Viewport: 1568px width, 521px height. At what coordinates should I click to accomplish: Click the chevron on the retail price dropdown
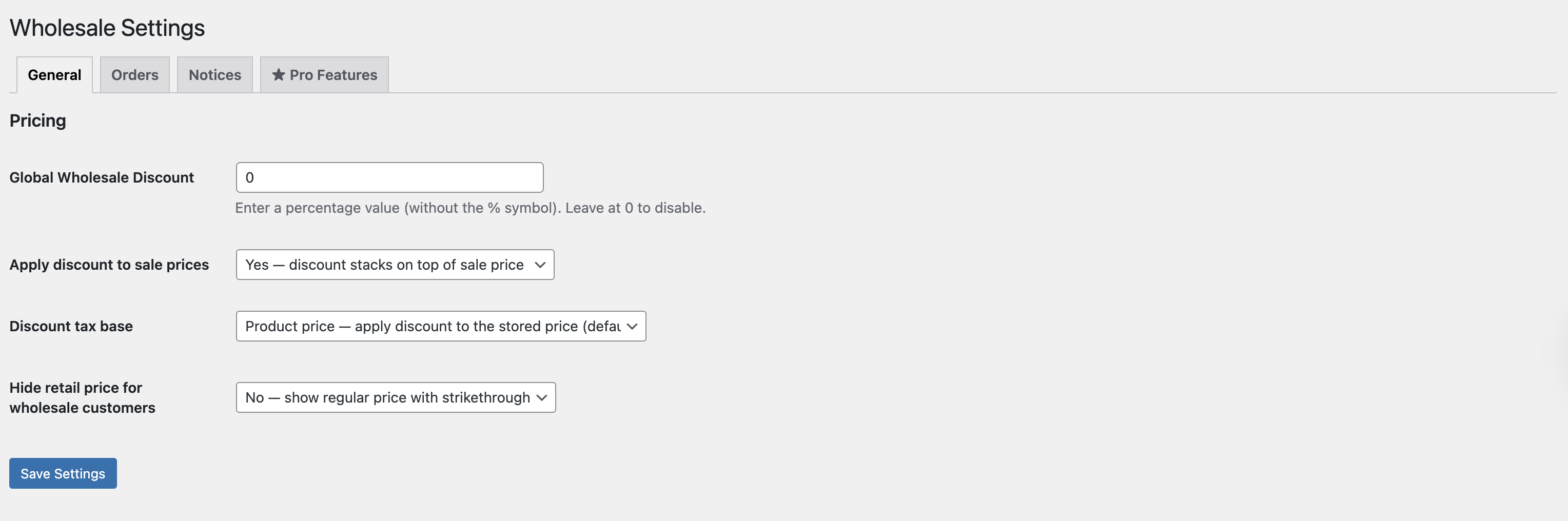click(x=542, y=397)
